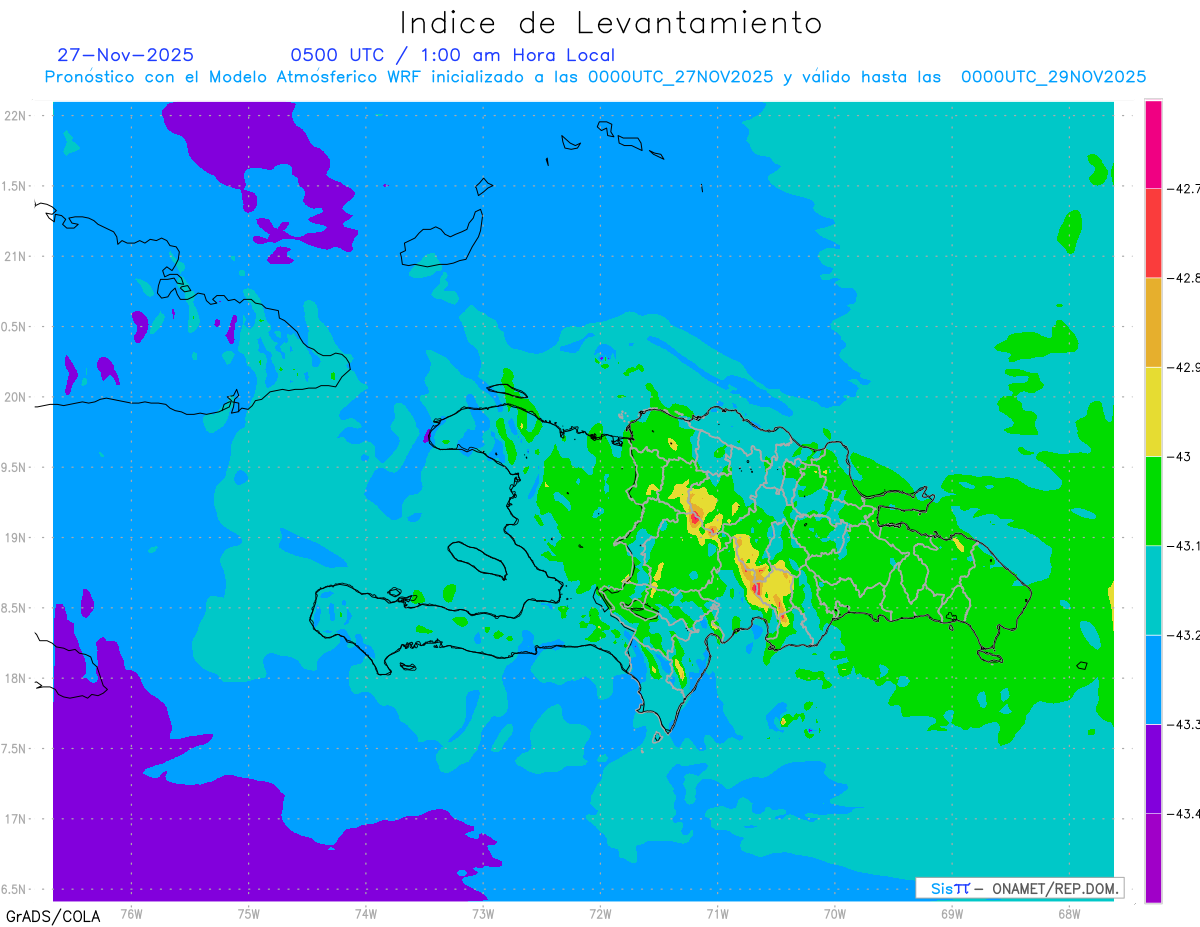This screenshot has height=927, width=1200.
Task: Click the legend value '-43.3'
Action: pyautogui.click(x=1184, y=724)
